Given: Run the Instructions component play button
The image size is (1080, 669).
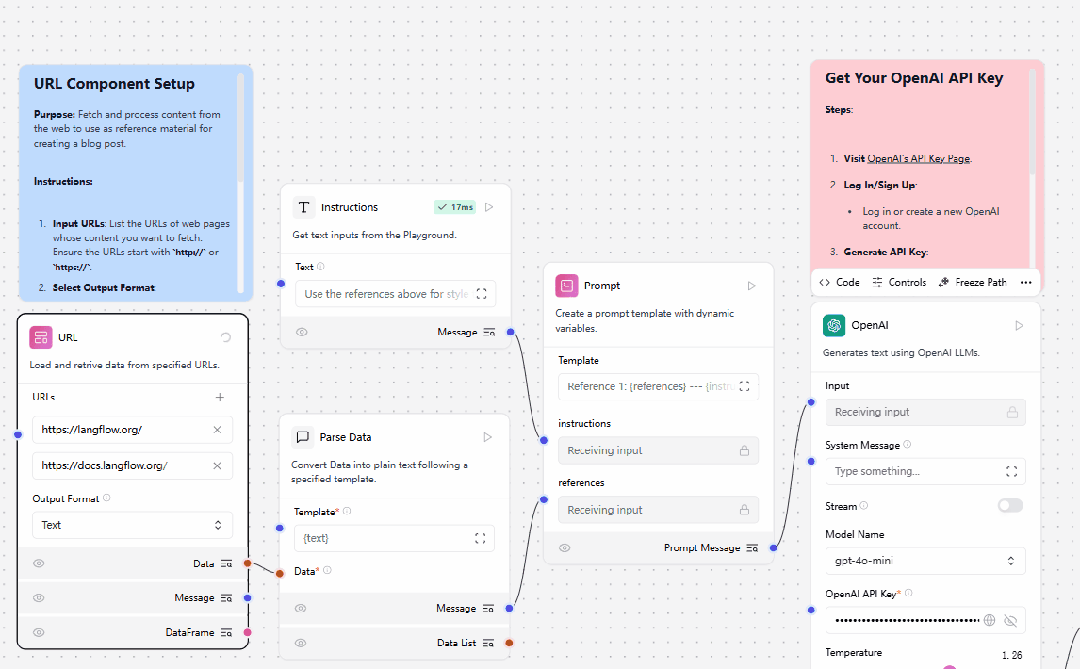Looking at the screenshot, I should click(489, 207).
